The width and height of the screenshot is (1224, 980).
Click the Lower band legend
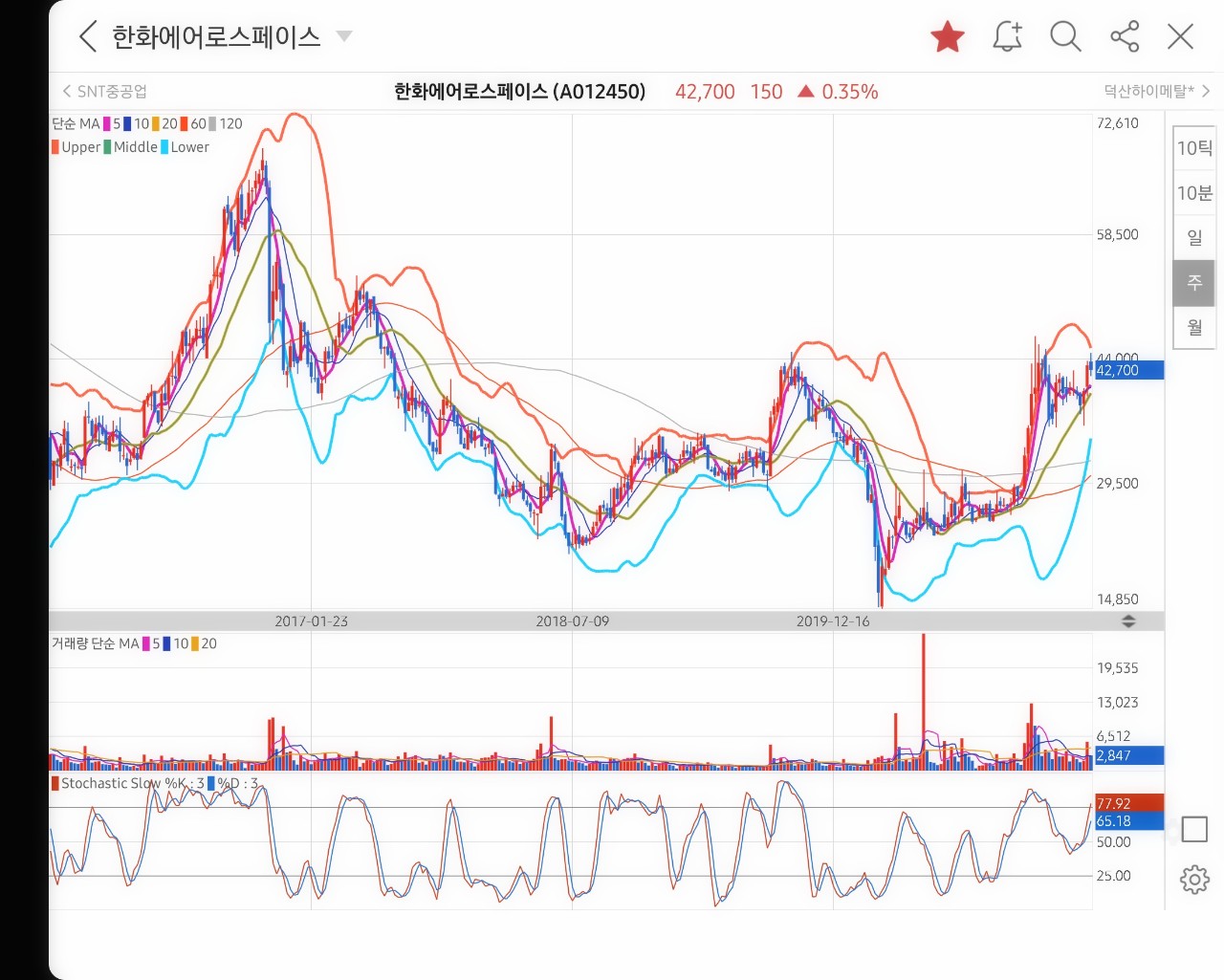coord(185,147)
